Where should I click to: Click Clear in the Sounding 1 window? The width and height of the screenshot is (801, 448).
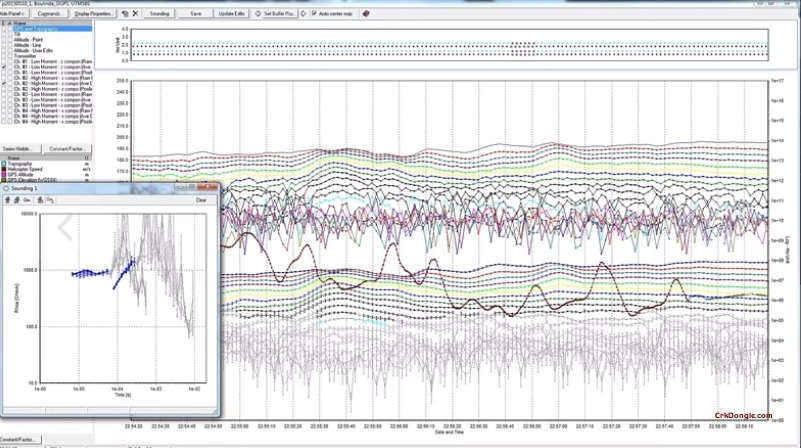click(201, 200)
